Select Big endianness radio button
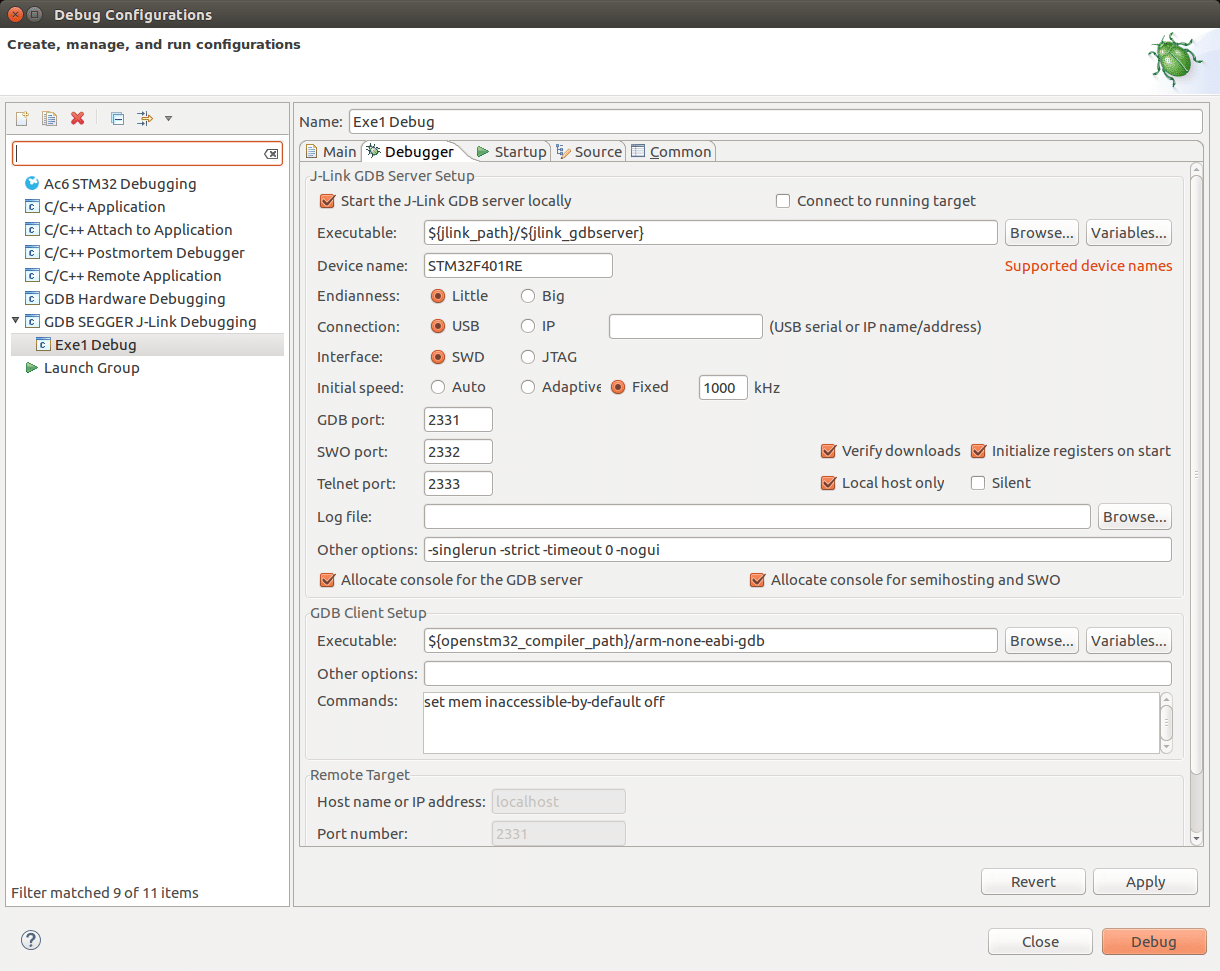The image size is (1220, 971). coord(528,296)
